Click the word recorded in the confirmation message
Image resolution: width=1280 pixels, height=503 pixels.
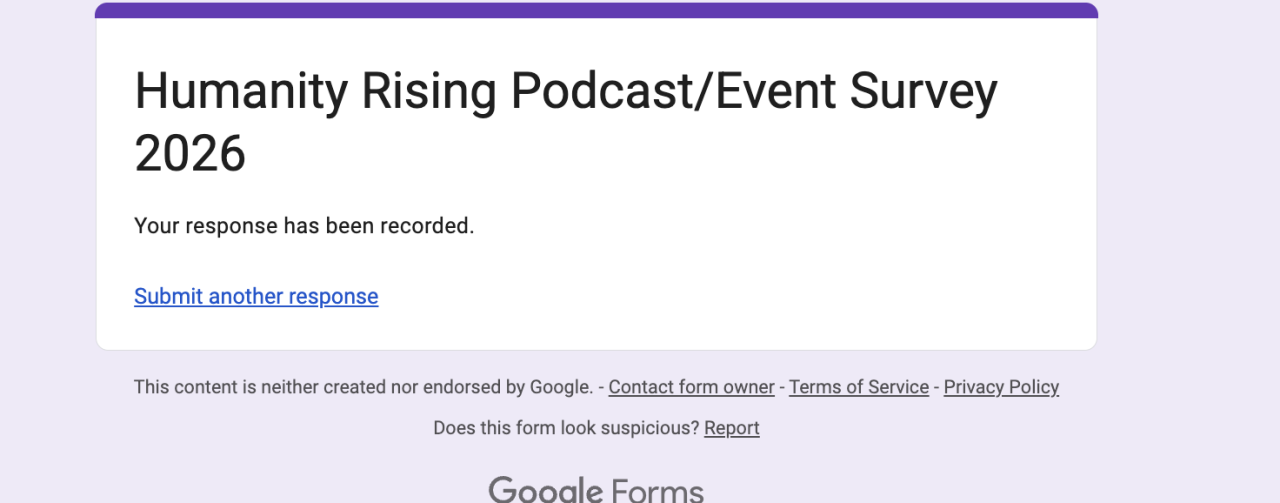tap(430, 226)
